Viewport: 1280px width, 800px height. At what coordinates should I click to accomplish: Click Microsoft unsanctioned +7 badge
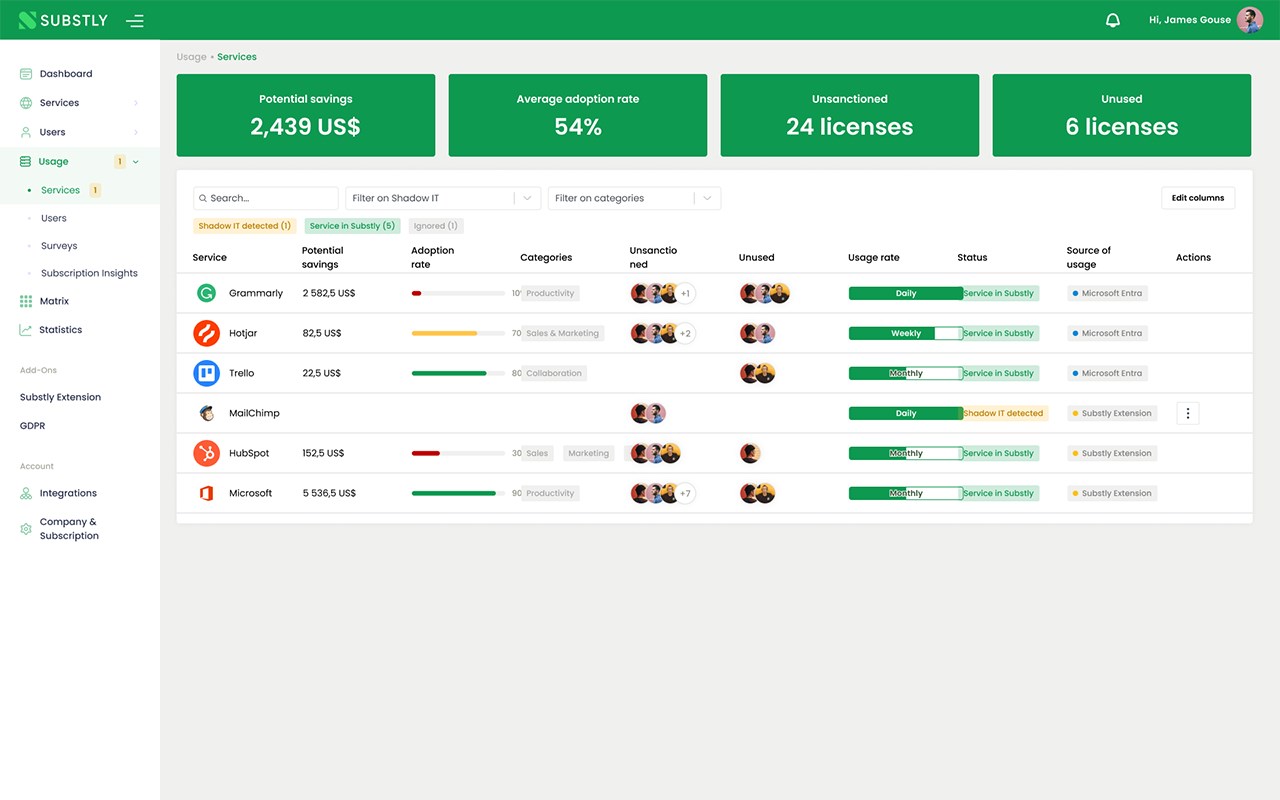pyautogui.click(x=685, y=493)
